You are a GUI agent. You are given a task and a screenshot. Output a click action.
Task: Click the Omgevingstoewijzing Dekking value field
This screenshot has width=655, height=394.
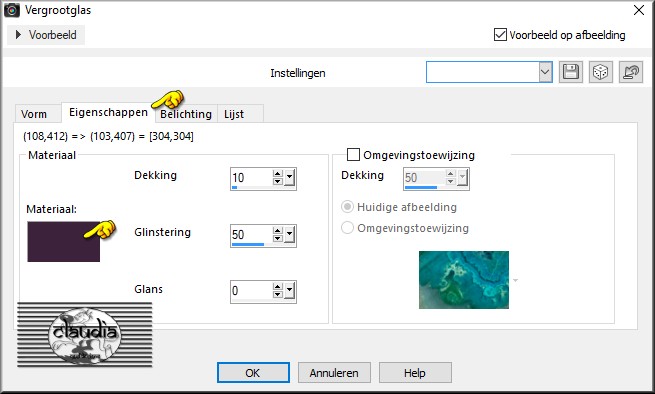(424, 178)
